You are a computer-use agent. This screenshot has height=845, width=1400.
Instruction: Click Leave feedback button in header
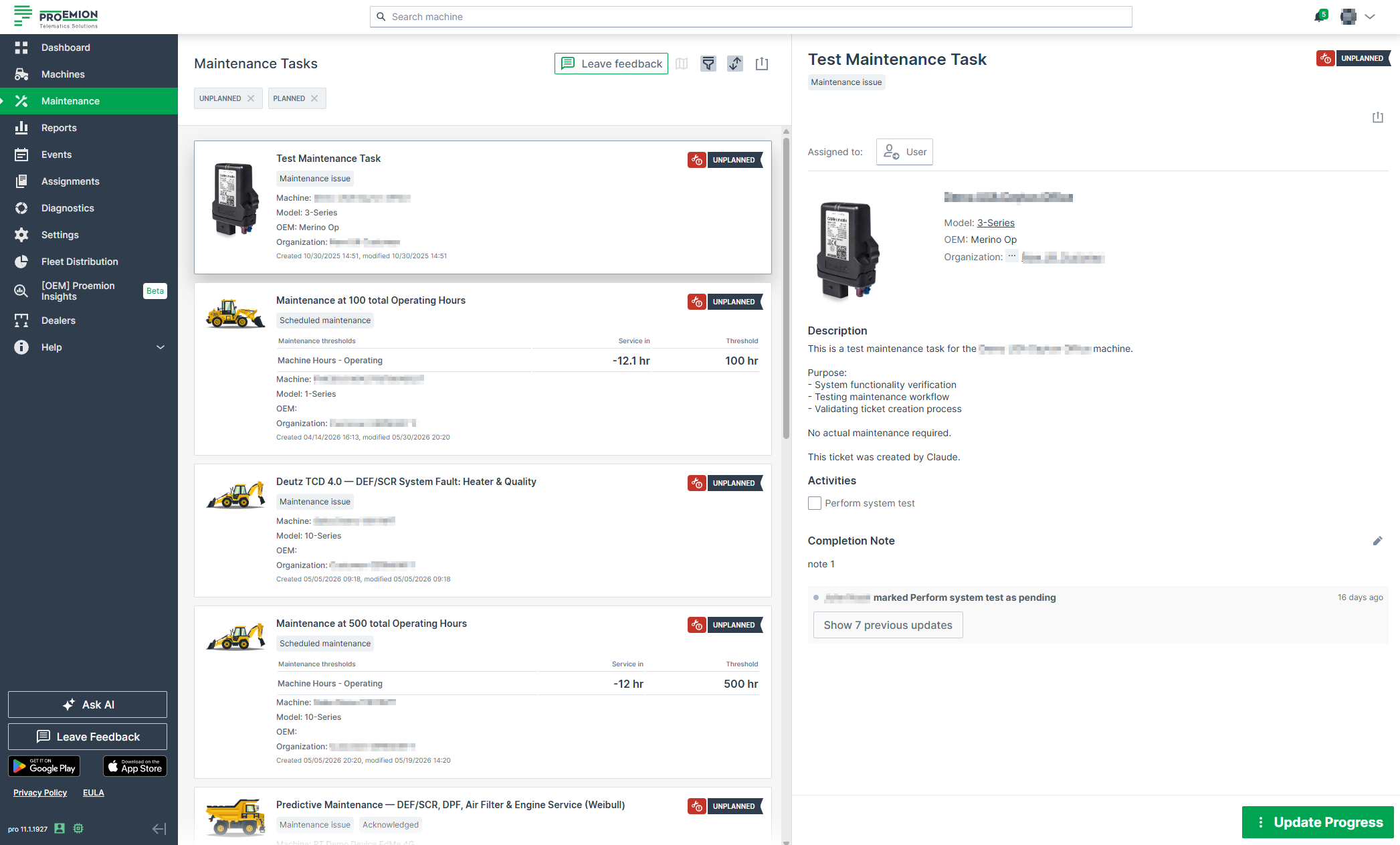(611, 64)
